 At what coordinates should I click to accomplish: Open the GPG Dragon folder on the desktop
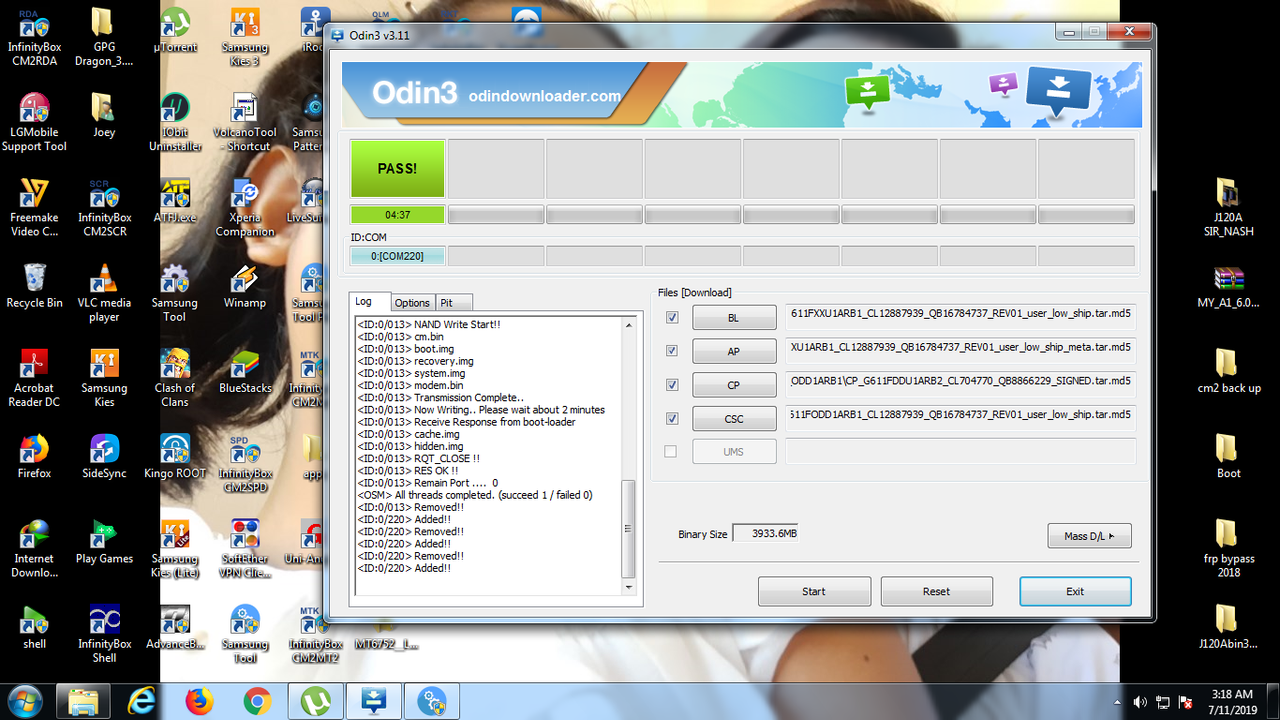tap(104, 35)
